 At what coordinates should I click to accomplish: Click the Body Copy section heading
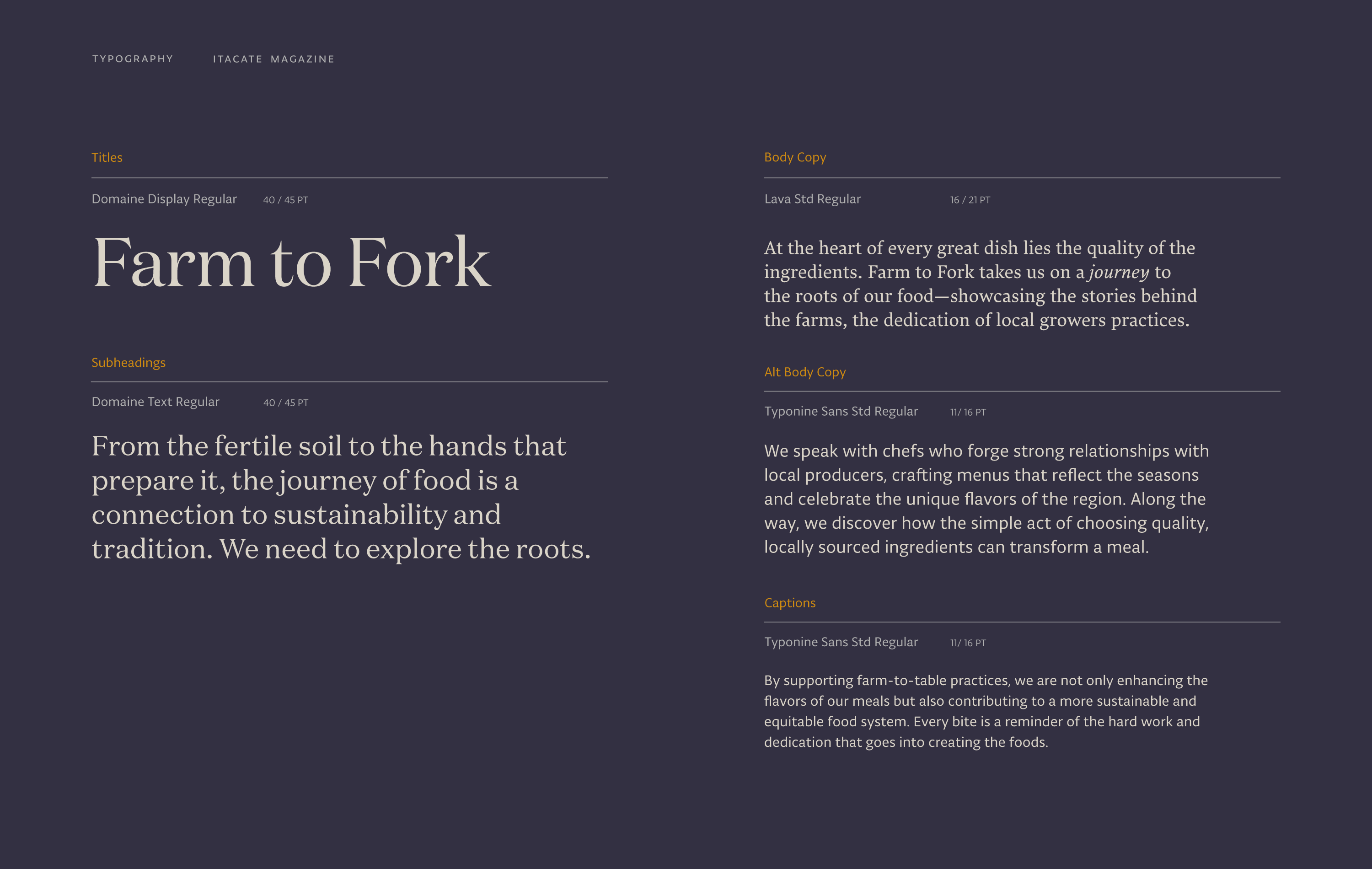tap(795, 157)
